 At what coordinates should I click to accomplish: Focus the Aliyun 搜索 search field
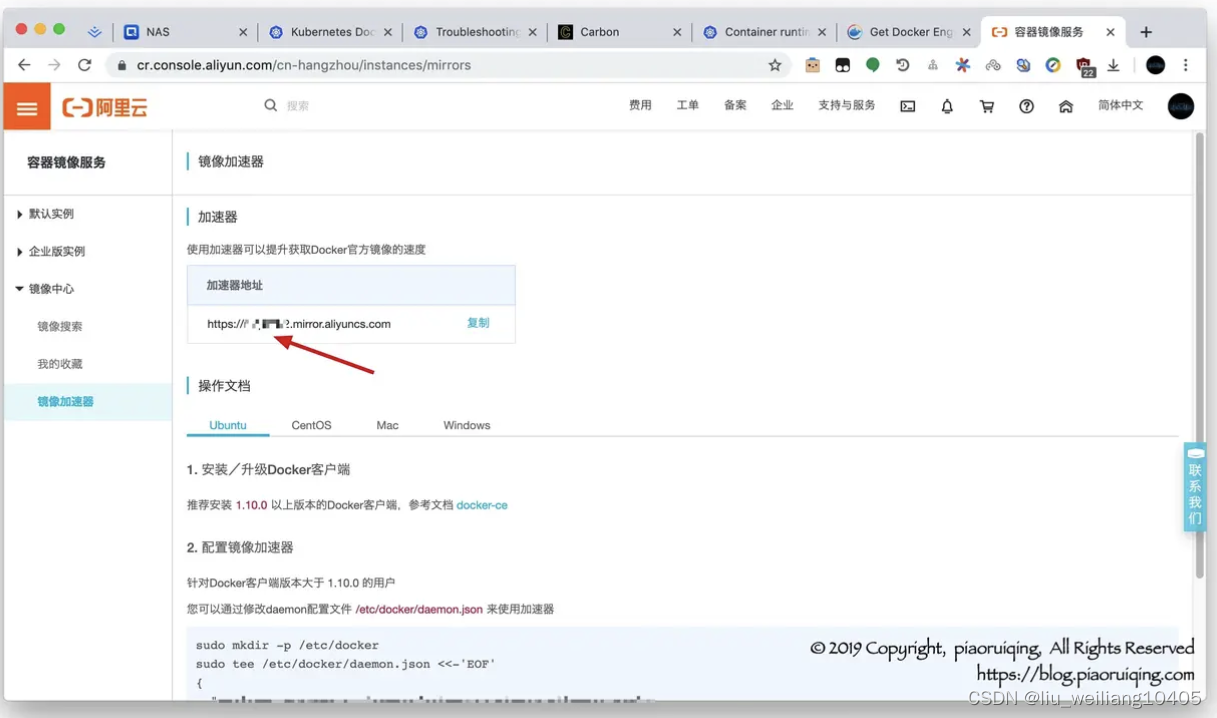(298, 105)
